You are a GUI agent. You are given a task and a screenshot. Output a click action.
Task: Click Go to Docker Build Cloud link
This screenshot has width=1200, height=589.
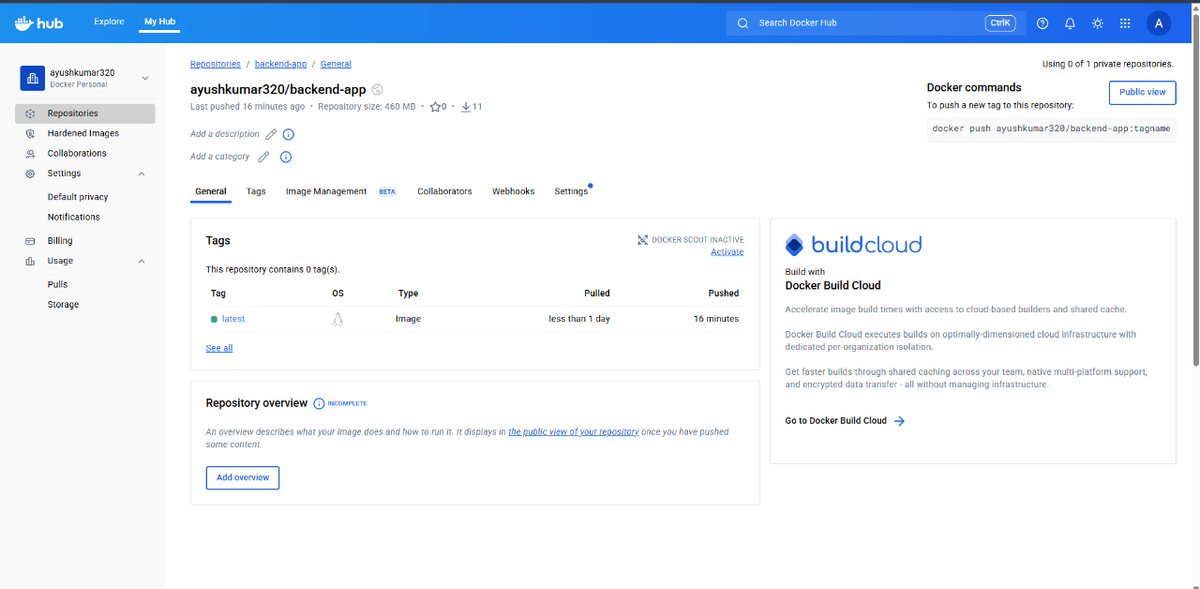coord(836,421)
